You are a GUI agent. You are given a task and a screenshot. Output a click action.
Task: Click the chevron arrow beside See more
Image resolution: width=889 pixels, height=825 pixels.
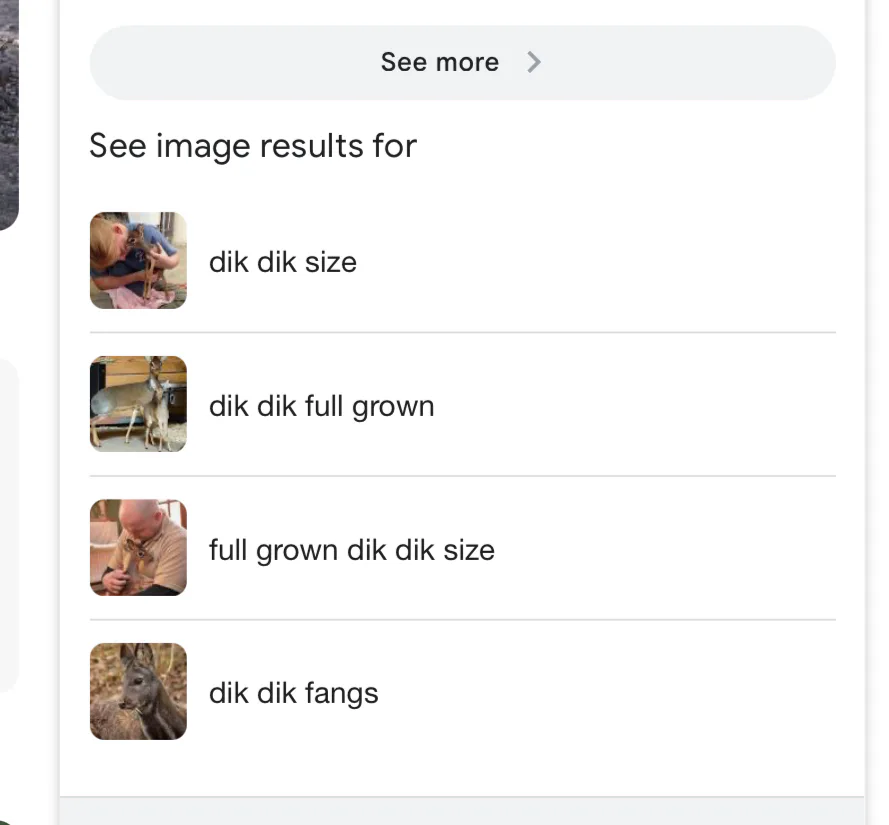[x=534, y=62]
